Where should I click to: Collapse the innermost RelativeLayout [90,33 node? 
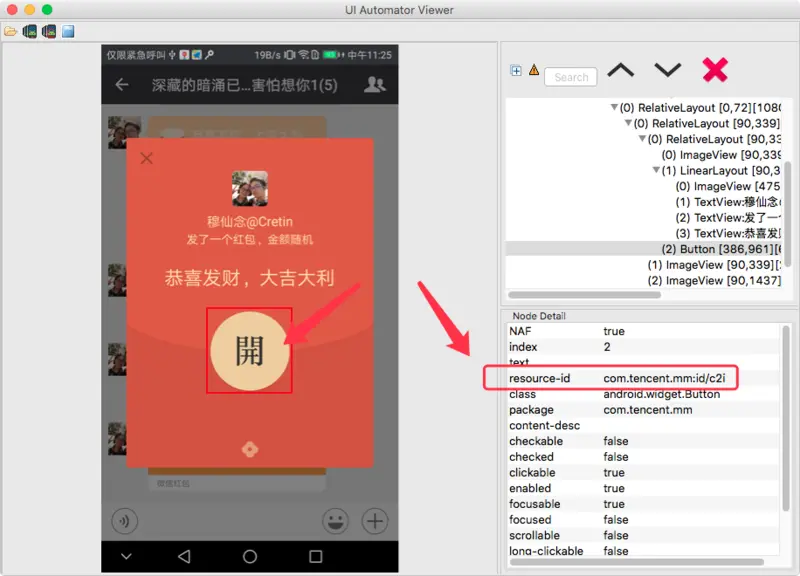(x=642, y=139)
